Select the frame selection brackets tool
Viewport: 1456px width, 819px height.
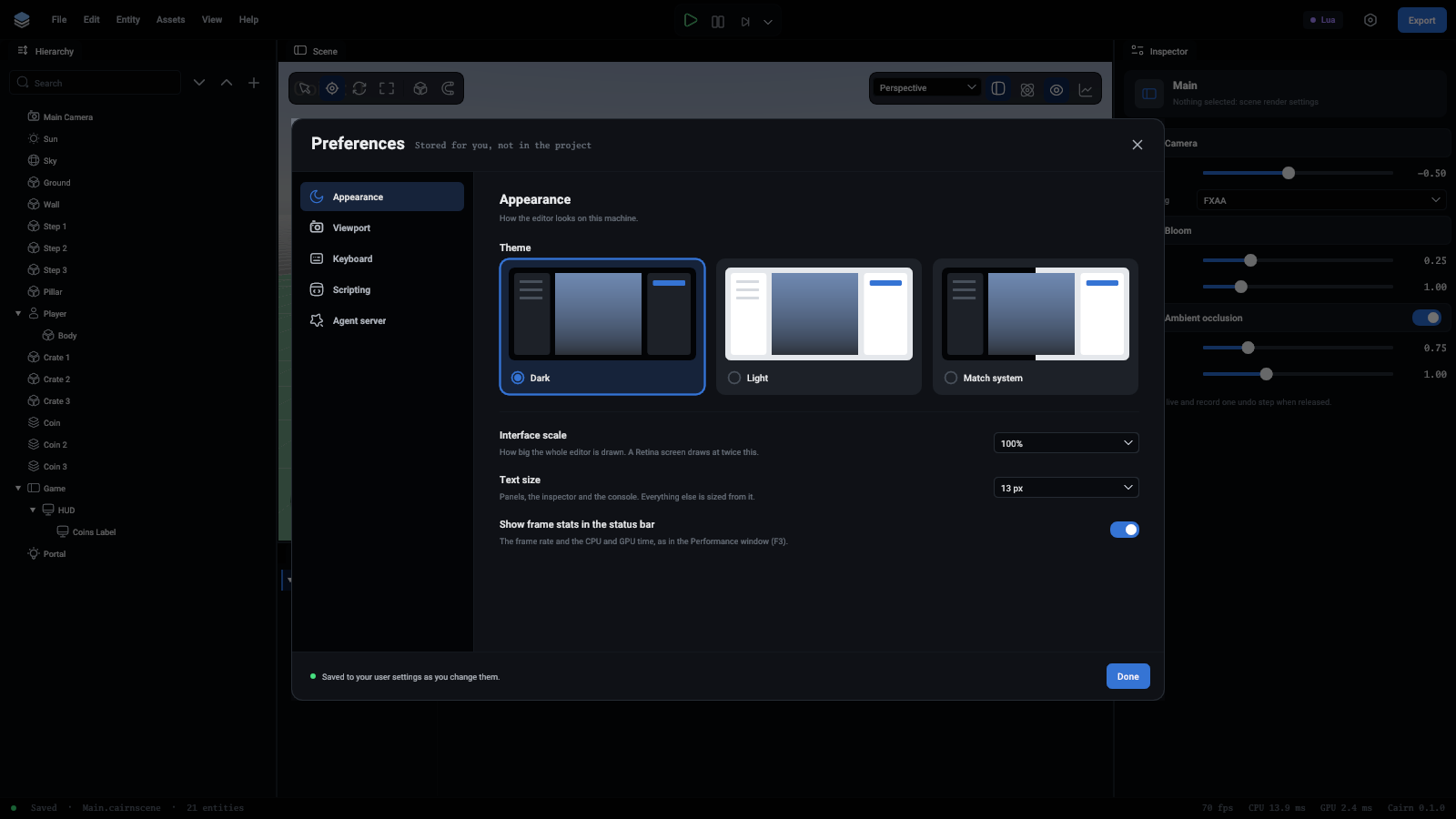pyautogui.click(x=387, y=88)
